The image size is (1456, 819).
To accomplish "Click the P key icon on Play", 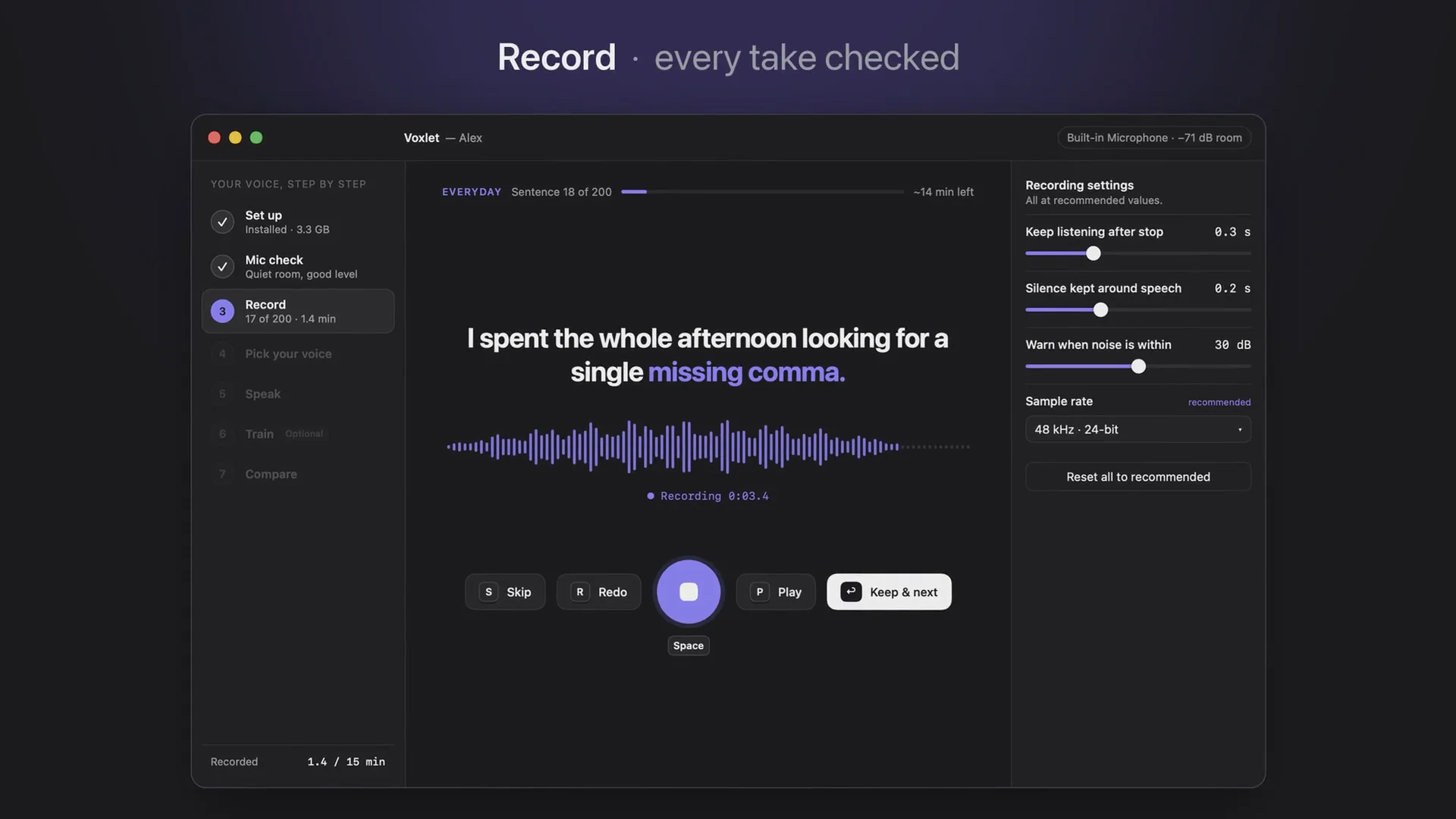I will pos(759,591).
